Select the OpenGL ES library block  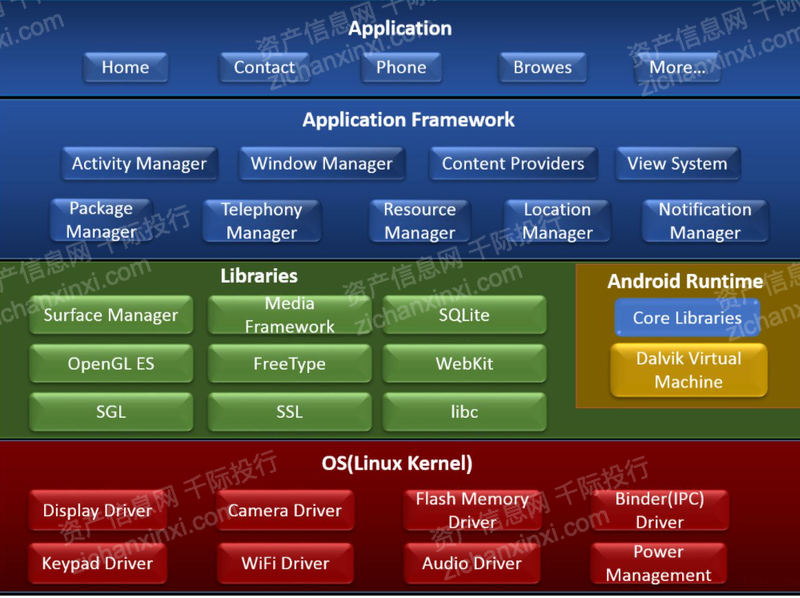point(111,364)
